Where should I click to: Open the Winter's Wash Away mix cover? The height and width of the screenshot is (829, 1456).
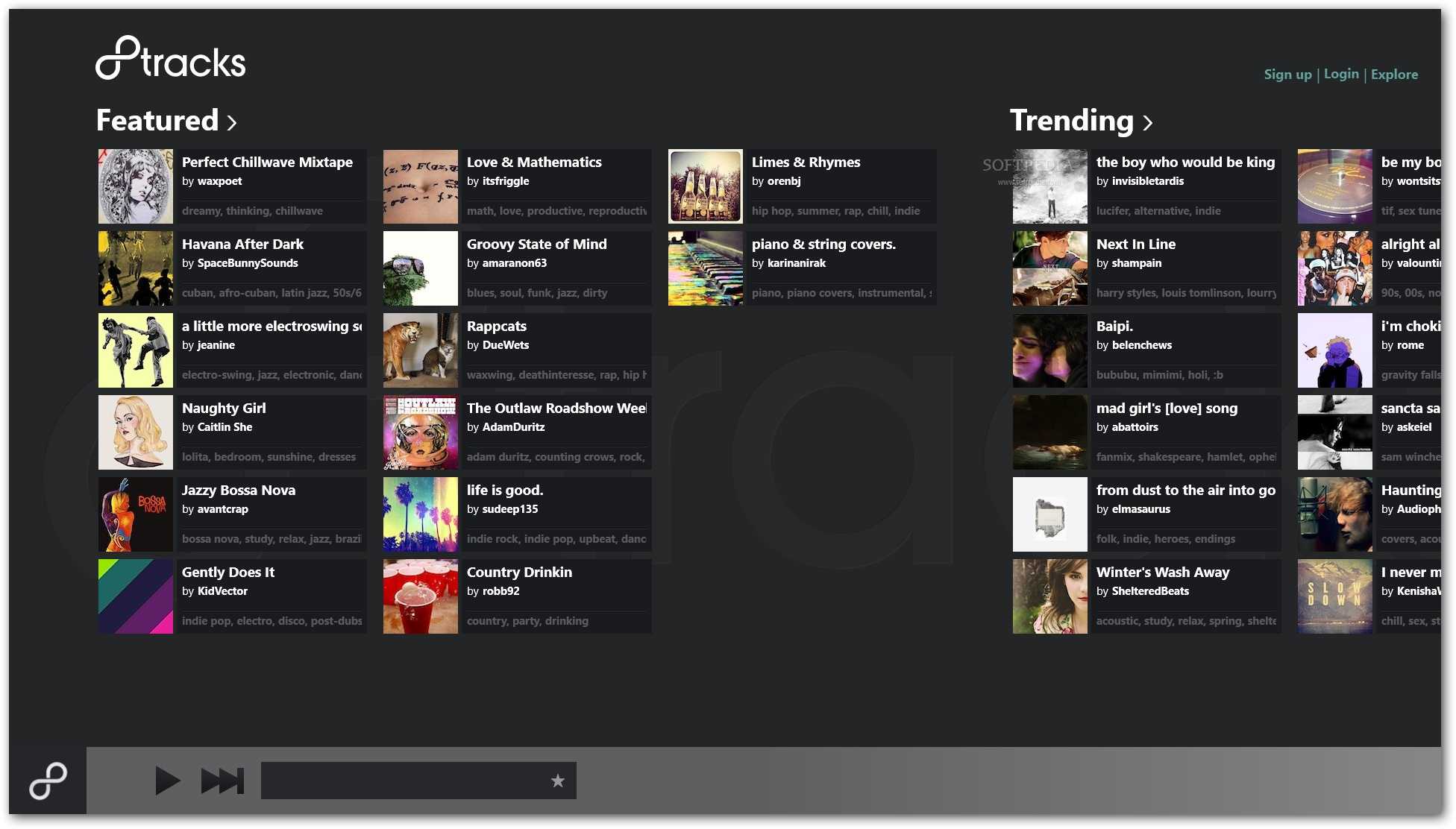[x=1050, y=596]
